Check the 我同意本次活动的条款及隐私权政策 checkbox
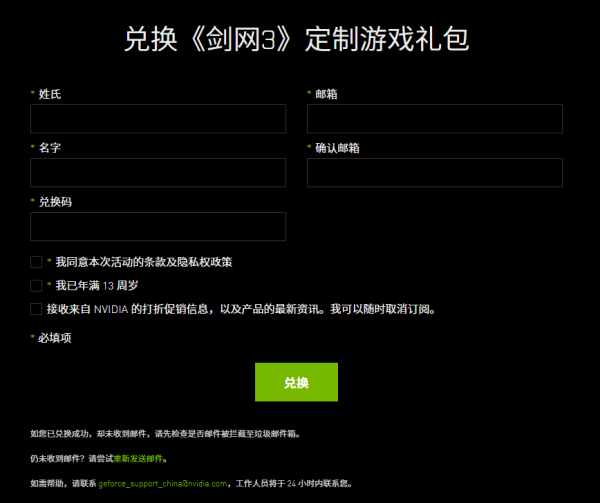This screenshot has height=503, width=600. [x=36, y=262]
